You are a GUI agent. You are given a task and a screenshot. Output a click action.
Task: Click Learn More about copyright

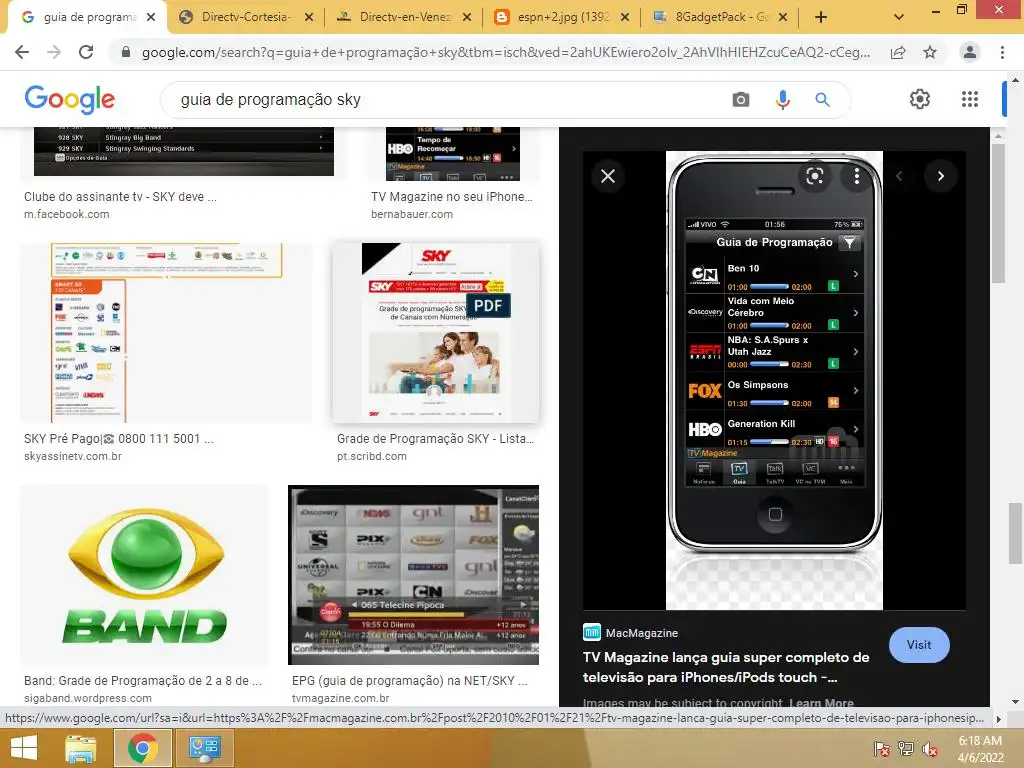821,703
